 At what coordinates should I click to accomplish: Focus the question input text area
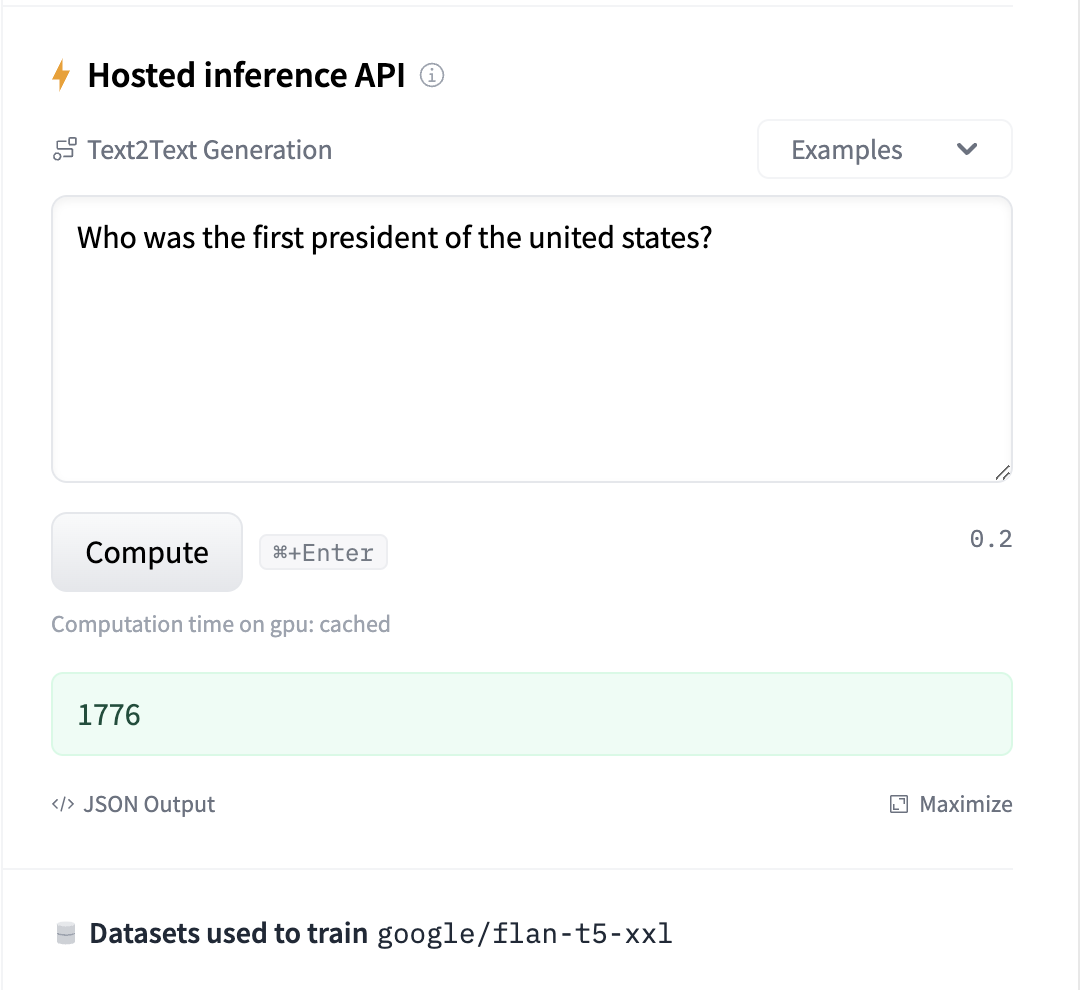coord(530,340)
